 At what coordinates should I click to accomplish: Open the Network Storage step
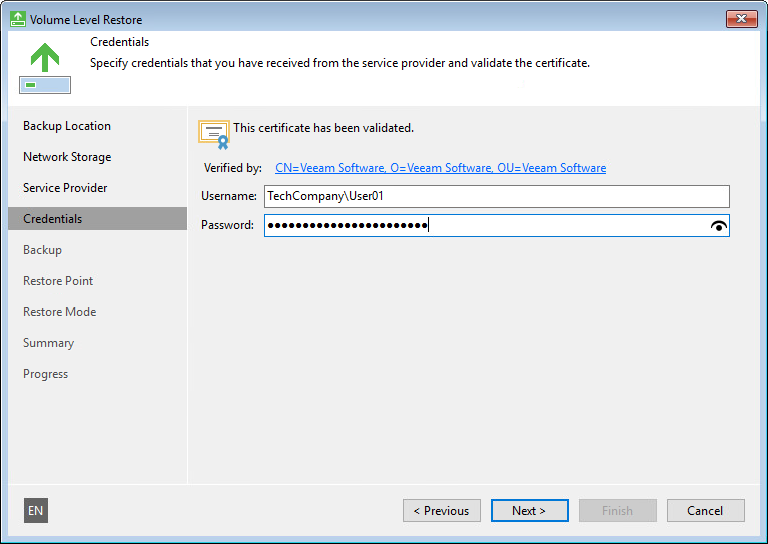(67, 157)
